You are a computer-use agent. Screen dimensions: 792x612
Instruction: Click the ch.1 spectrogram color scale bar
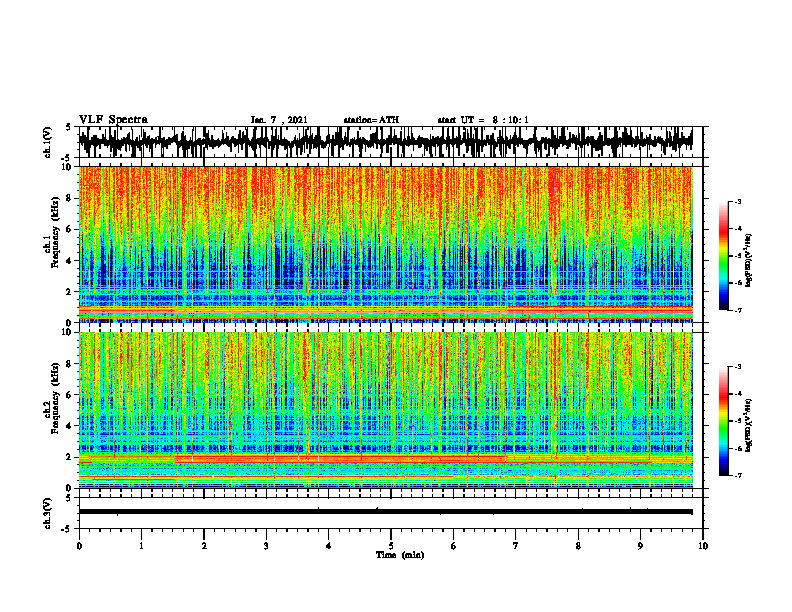(x=723, y=256)
